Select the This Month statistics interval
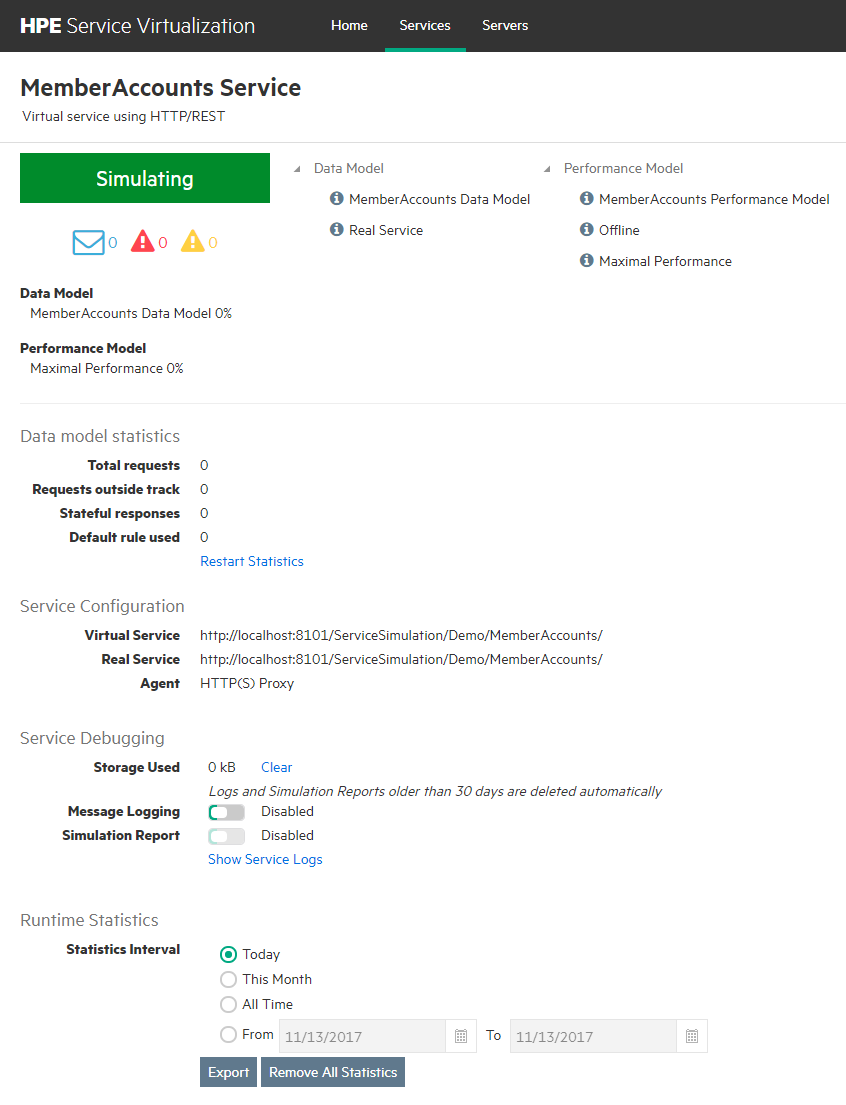The image size is (846, 1105). [229, 979]
